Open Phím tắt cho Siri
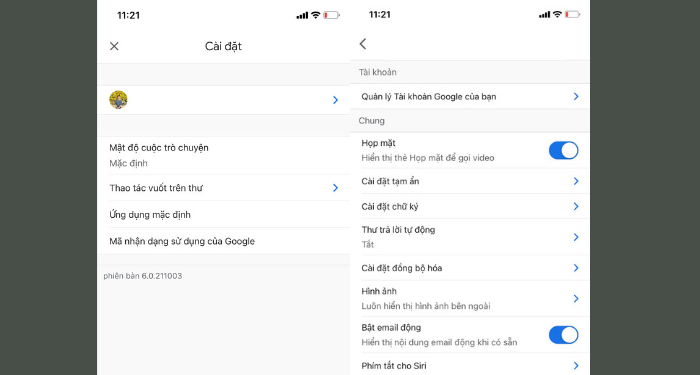The height and width of the screenshot is (375, 700). [x=470, y=365]
